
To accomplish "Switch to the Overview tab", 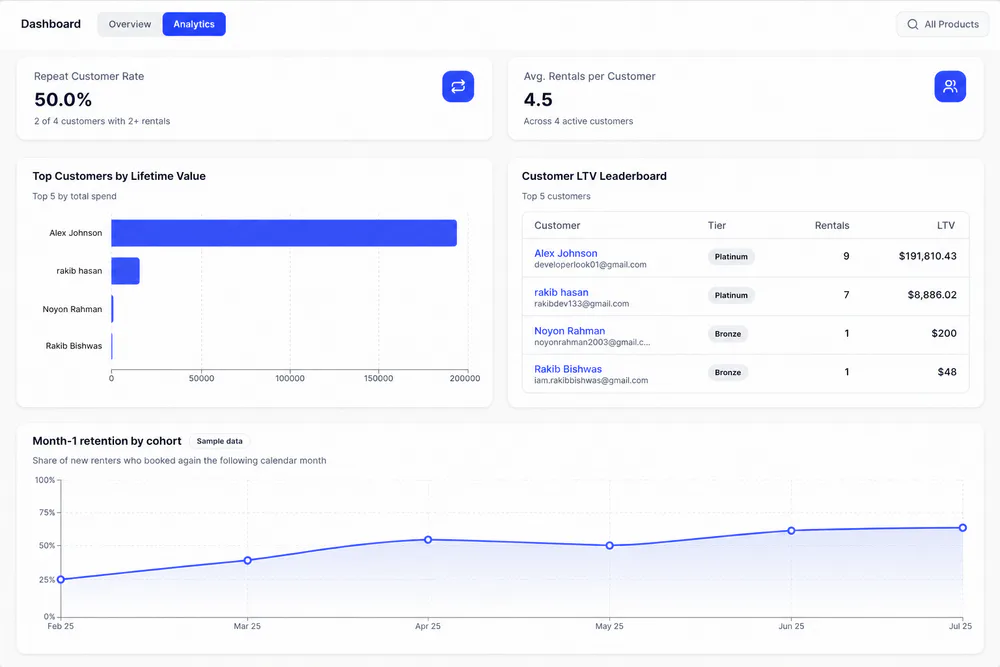I will [130, 24].
